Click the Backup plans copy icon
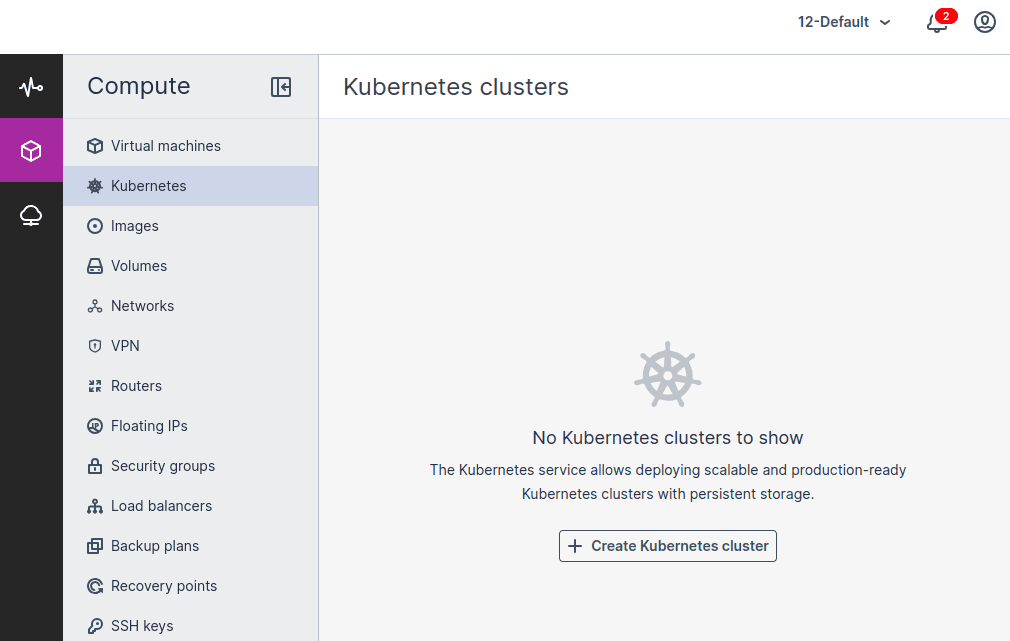Image resolution: width=1010 pixels, height=641 pixels. [x=95, y=546]
